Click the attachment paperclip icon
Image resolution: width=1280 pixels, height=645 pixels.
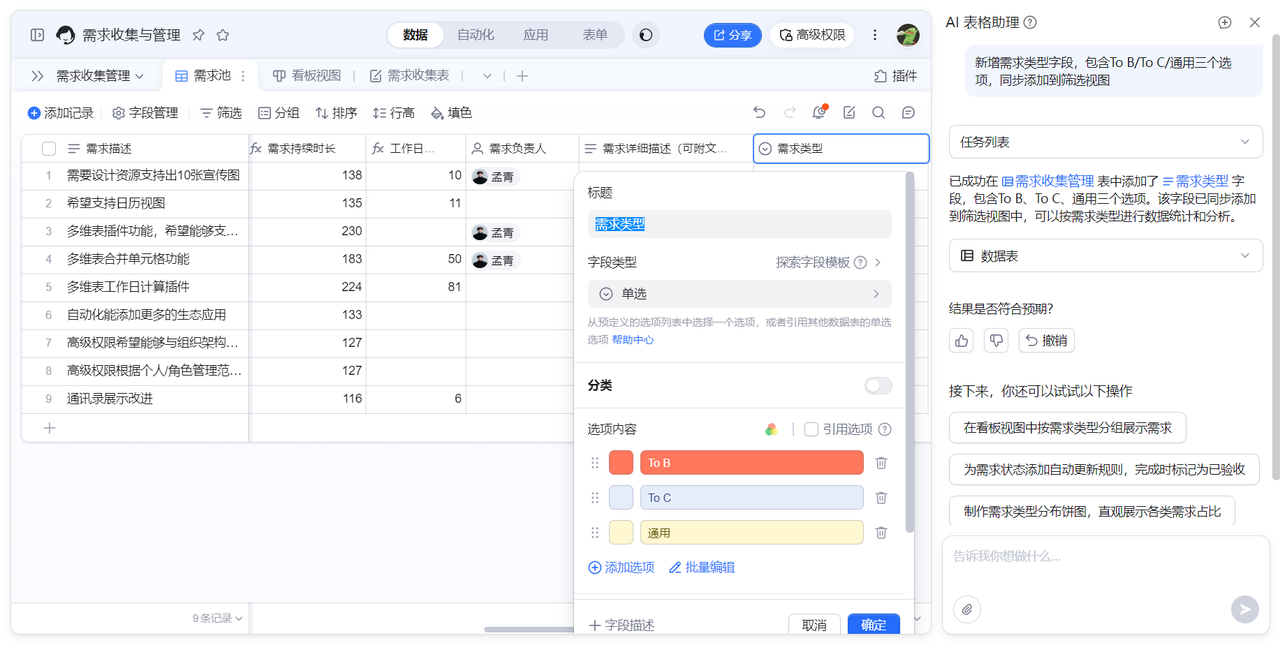(967, 608)
